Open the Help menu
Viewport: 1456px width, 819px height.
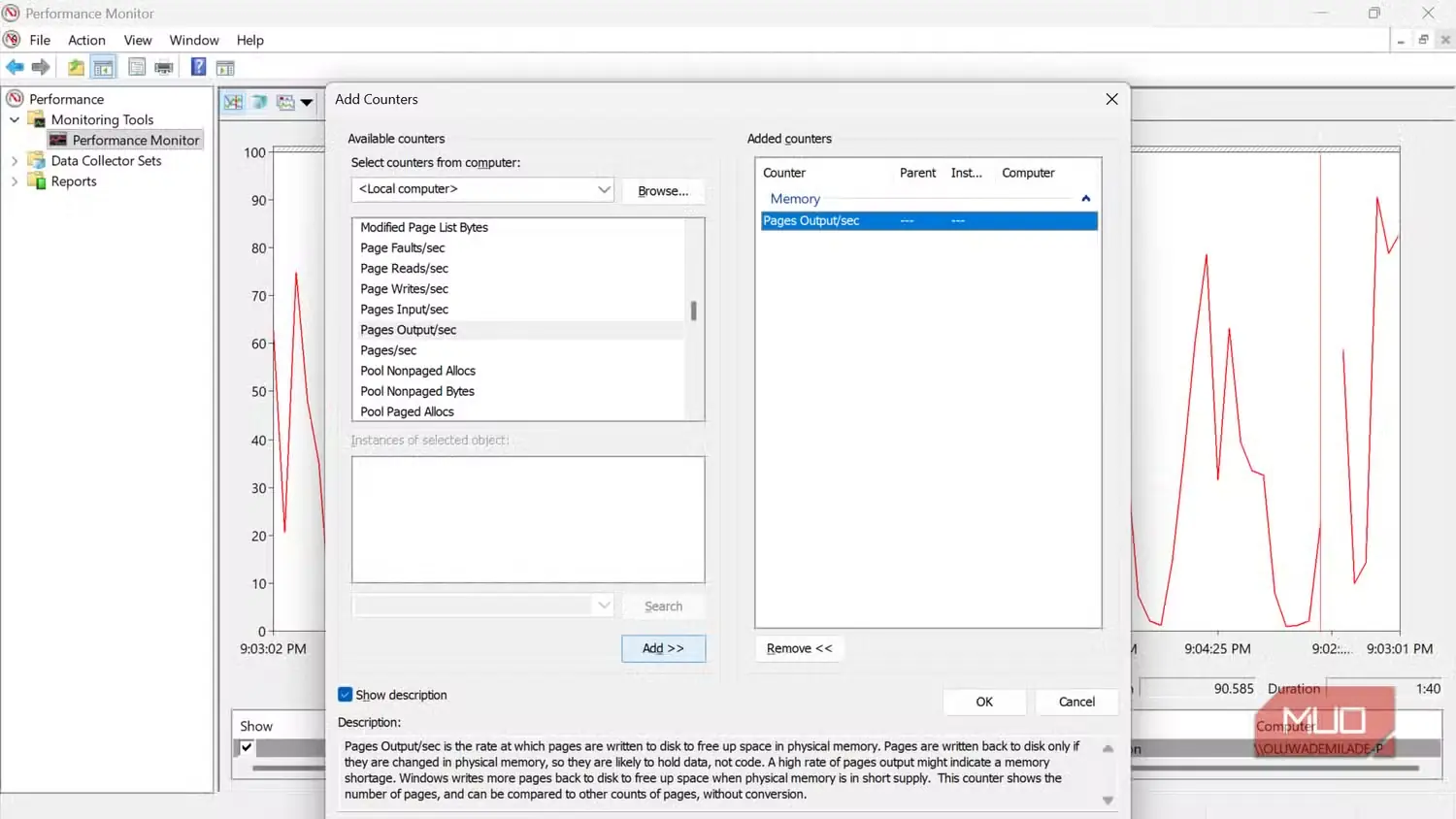click(x=250, y=40)
